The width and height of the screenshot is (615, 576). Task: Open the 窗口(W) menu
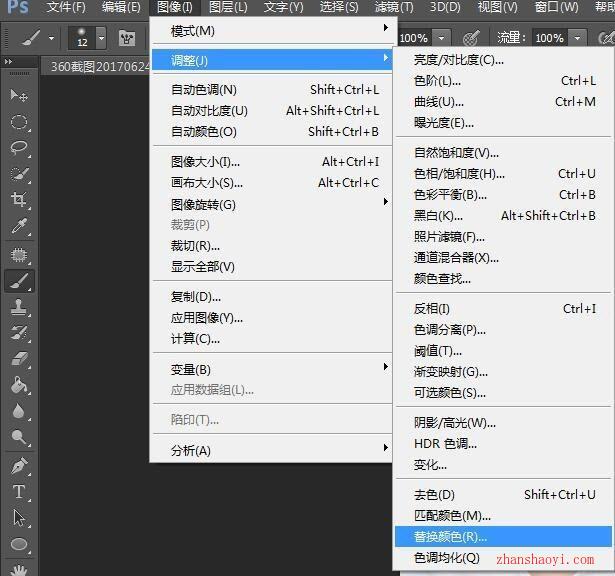pos(556,7)
